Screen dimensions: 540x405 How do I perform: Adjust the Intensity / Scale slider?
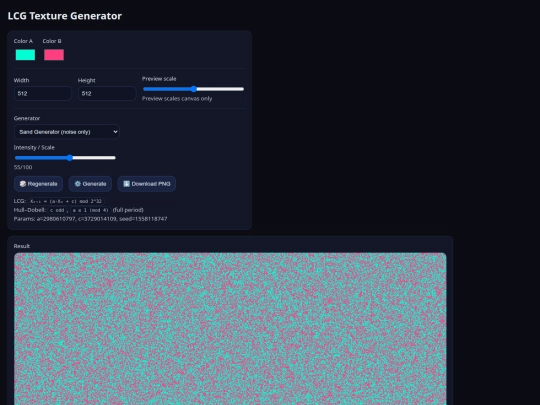pyautogui.click(x=65, y=158)
